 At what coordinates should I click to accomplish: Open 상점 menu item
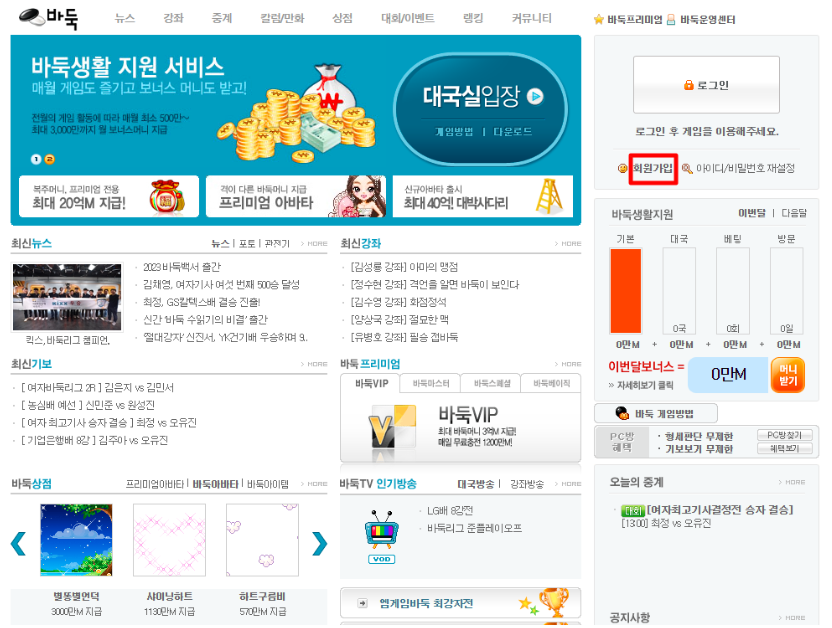(x=342, y=18)
